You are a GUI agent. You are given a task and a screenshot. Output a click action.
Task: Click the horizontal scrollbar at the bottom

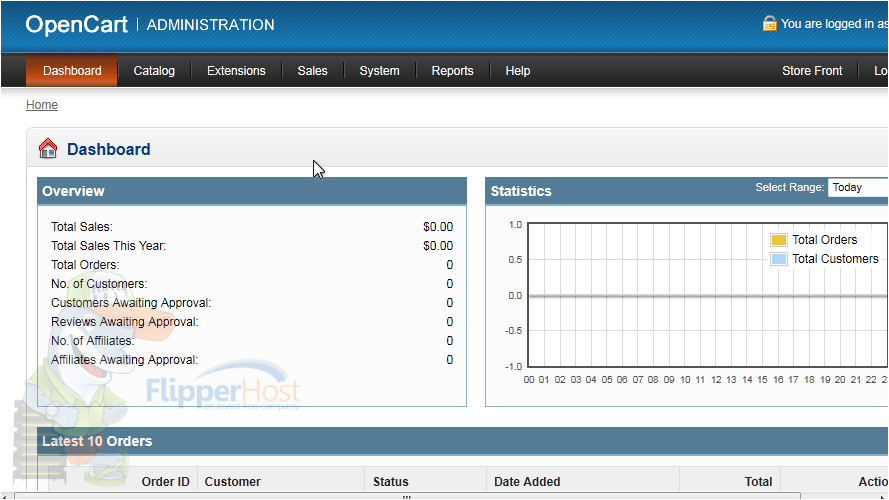point(407,497)
